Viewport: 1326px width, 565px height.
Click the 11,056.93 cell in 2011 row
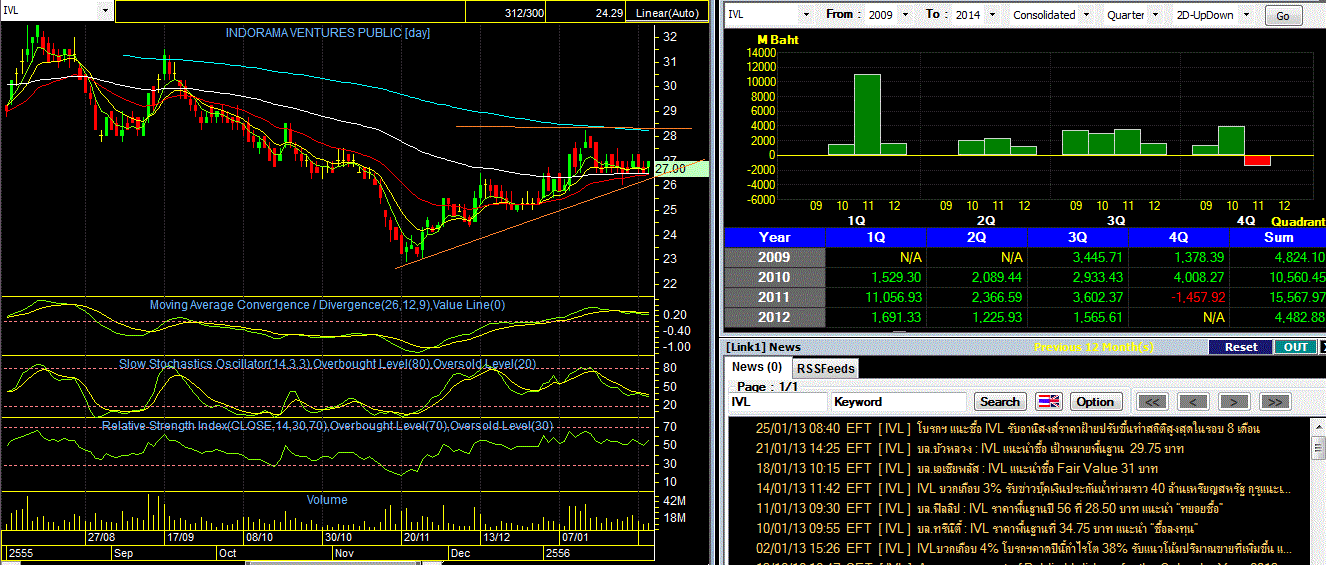[x=876, y=297]
